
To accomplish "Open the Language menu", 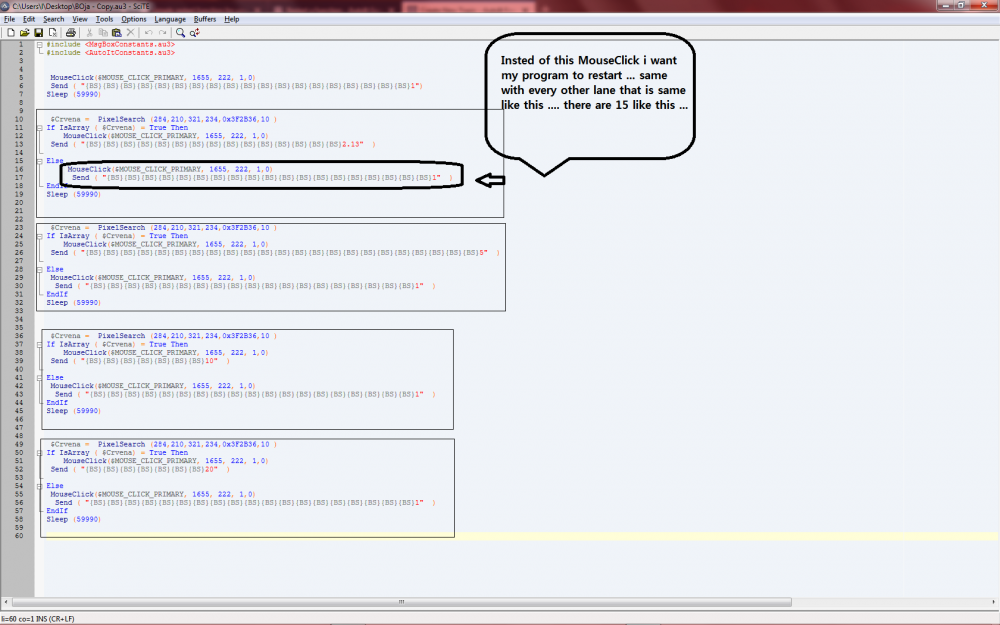I will click(x=170, y=19).
